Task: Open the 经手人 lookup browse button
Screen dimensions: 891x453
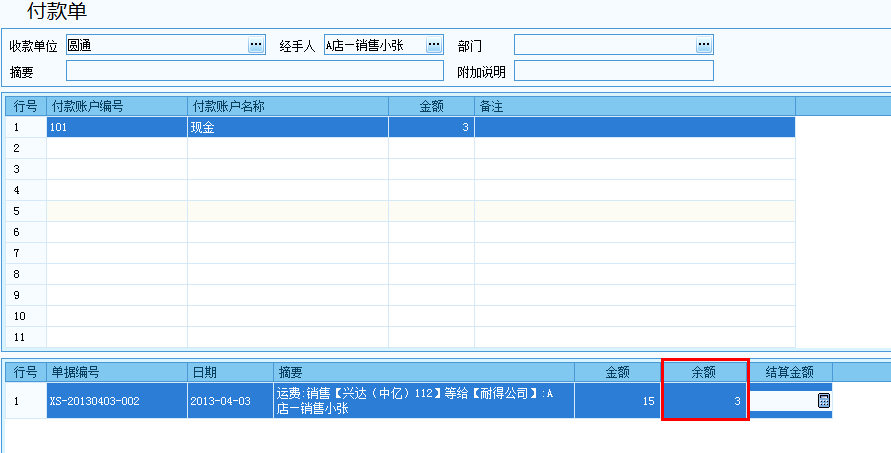Action: (433, 45)
